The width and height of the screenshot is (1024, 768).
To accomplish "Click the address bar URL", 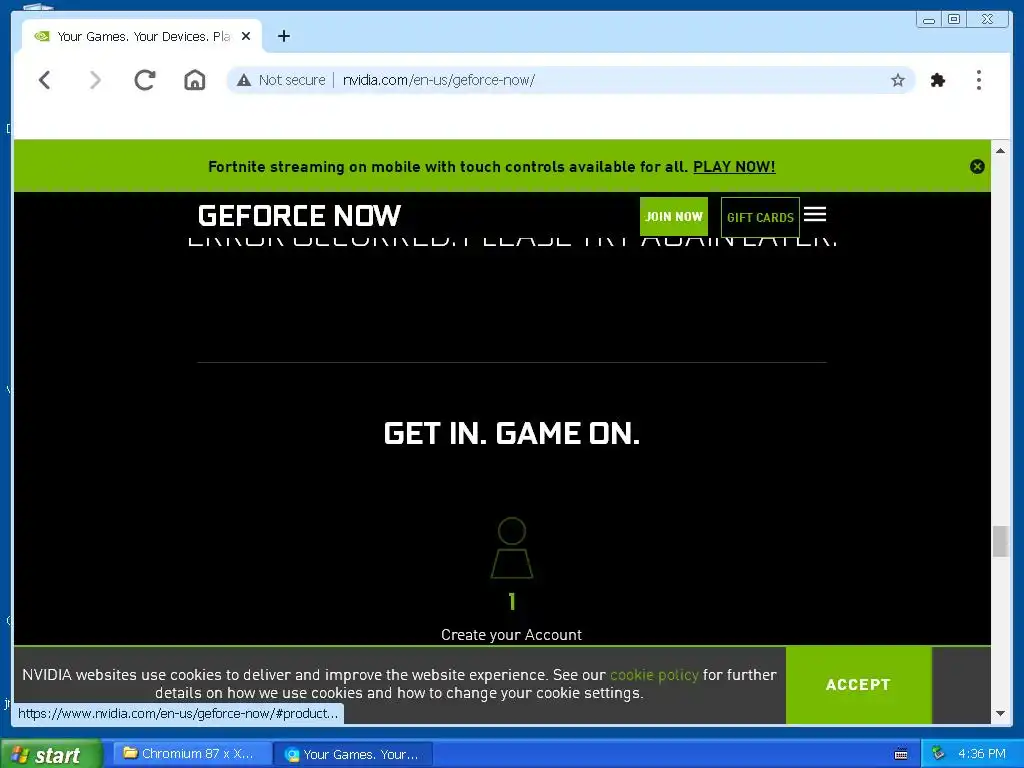I will (x=439, y=80).
